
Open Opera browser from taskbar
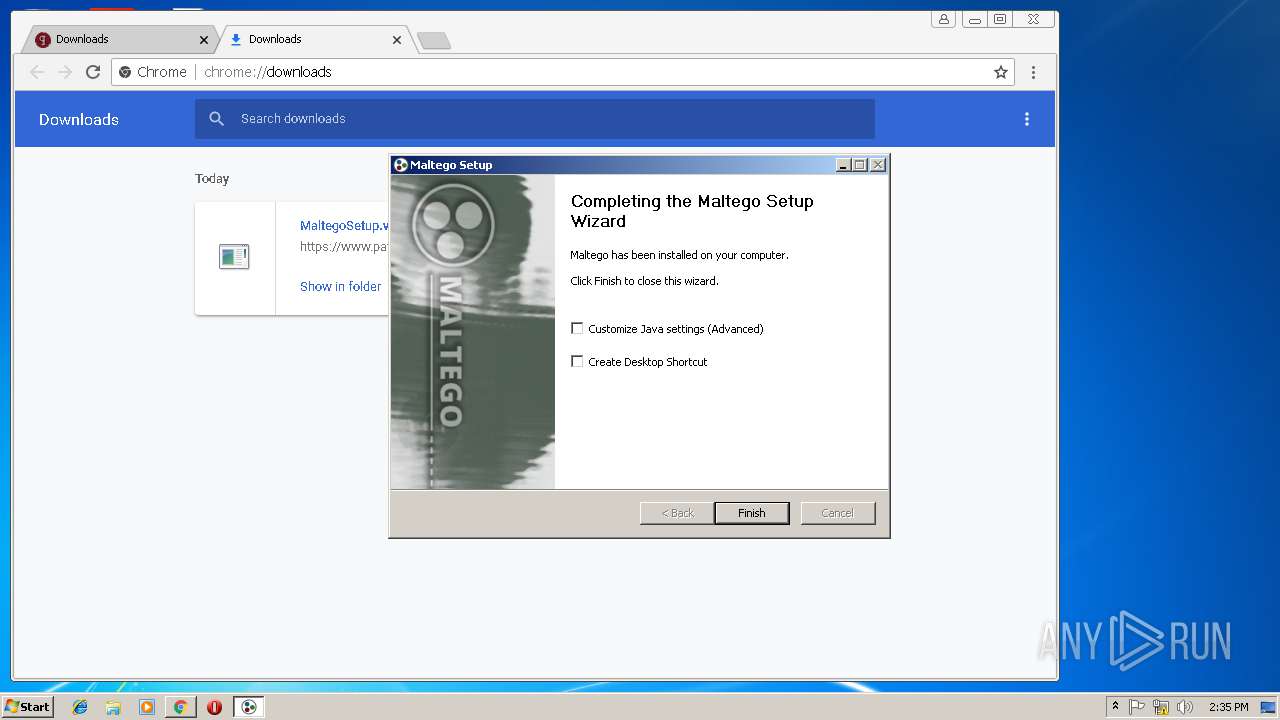coord(214,707)
